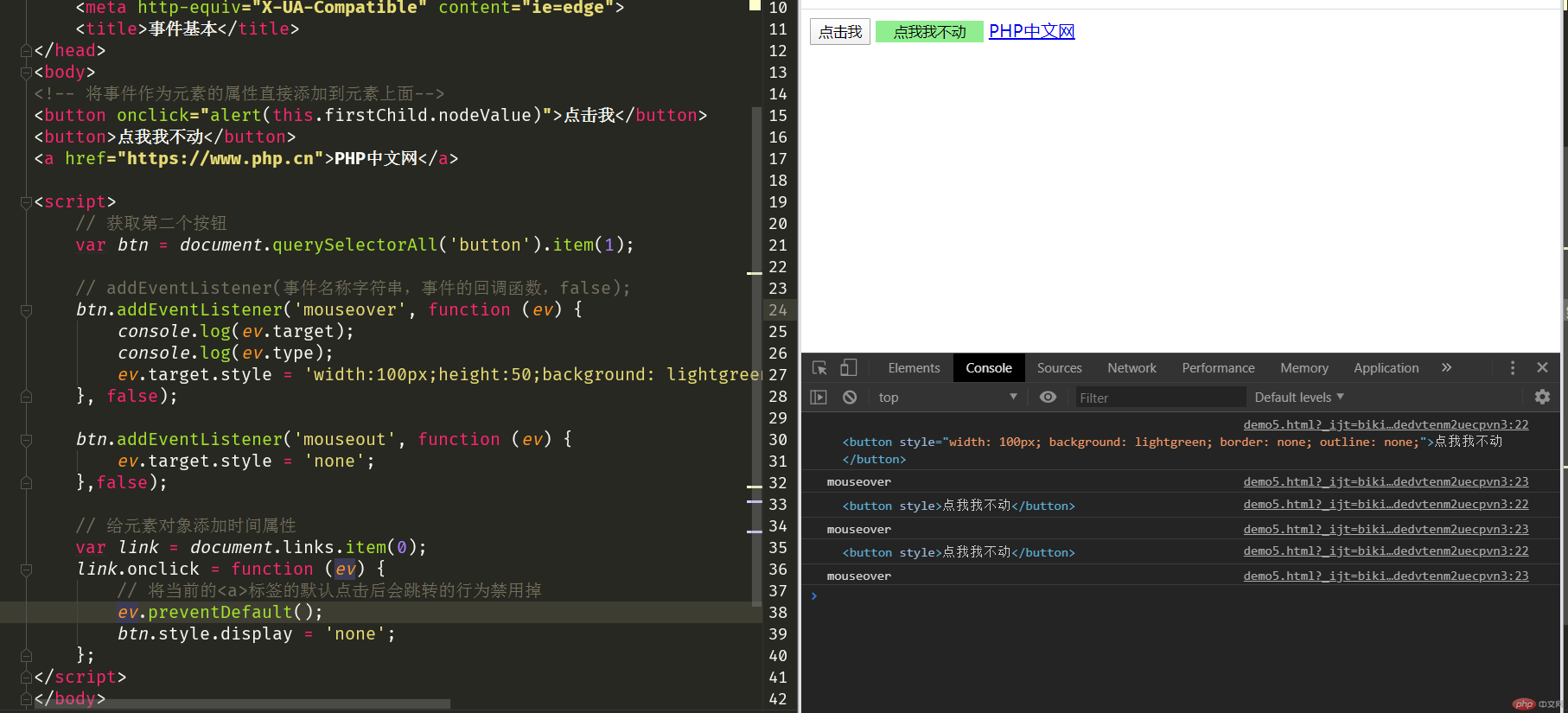This screenshot has width=1568, height=713.
Task: Switch to the Network tab
Action: [1131, 368]
